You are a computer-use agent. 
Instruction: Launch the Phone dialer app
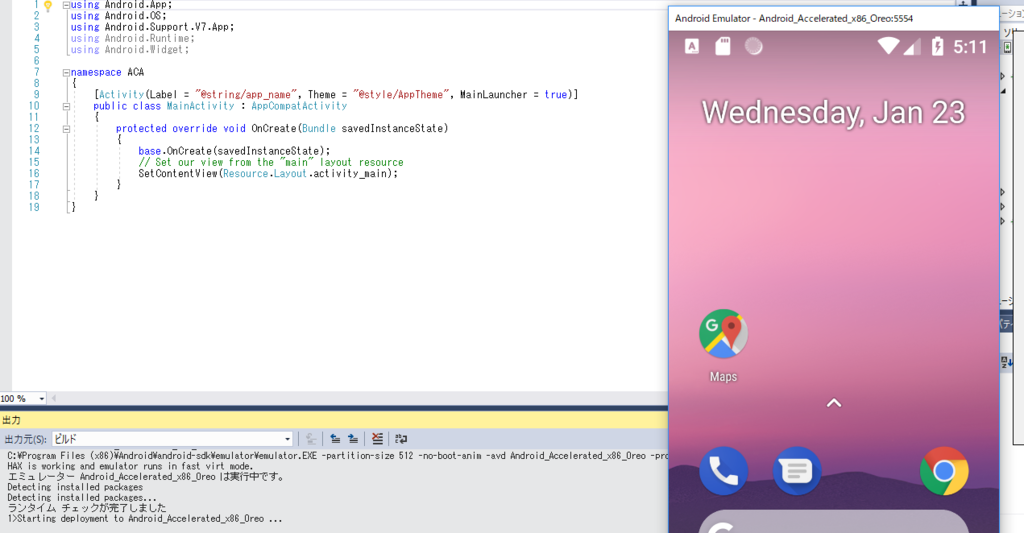click(x=723, y=471)
